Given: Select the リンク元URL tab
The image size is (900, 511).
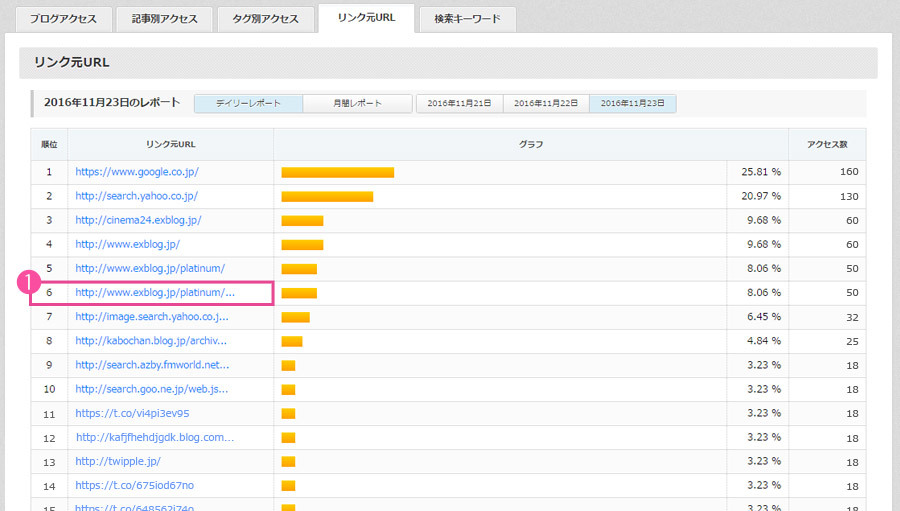Looking at the screenshot, I should pos(366,18).
